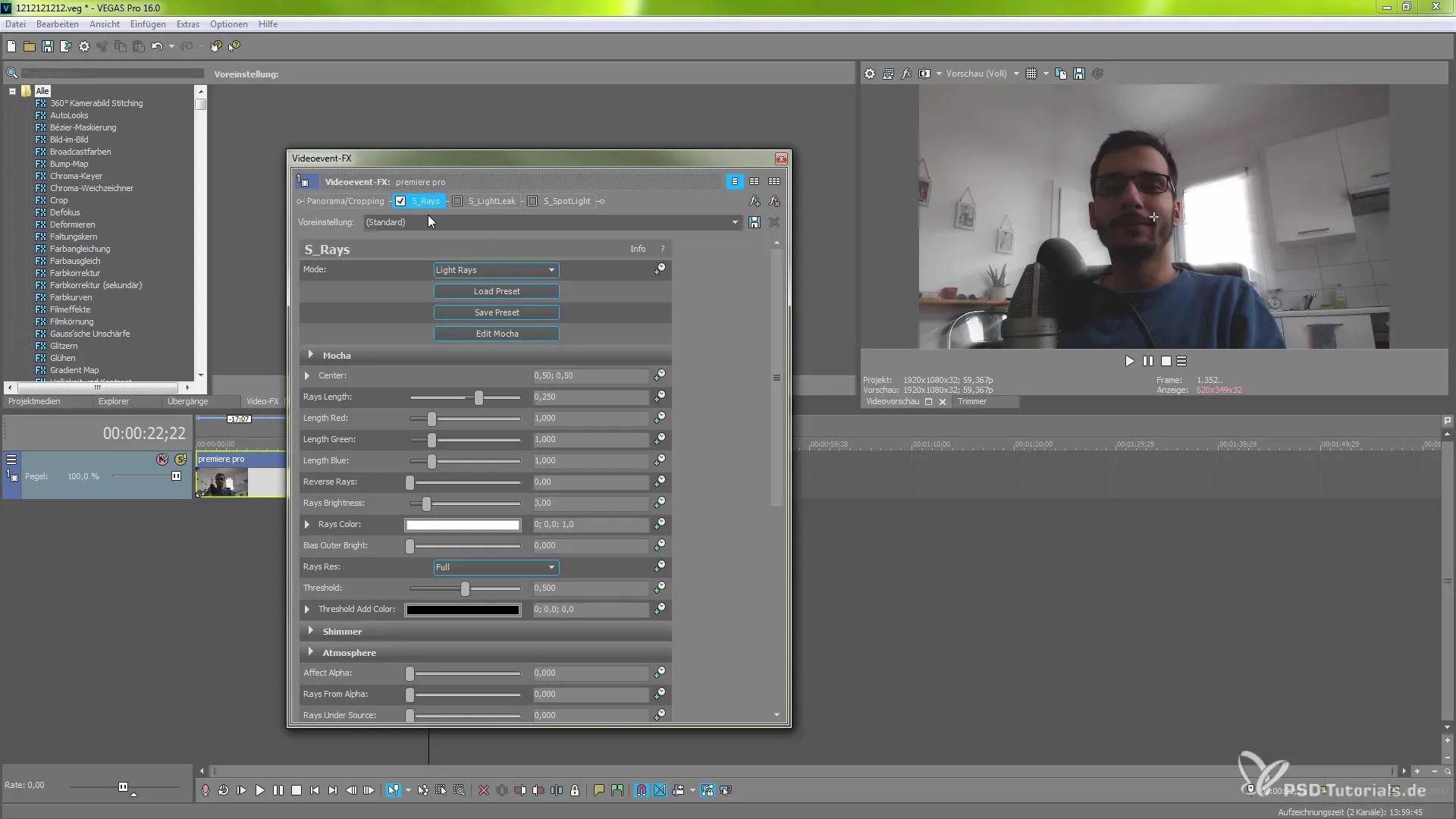Expand the Rays Color parameter
Viewport: 1456px width, 819px height.
pos(307,524)
